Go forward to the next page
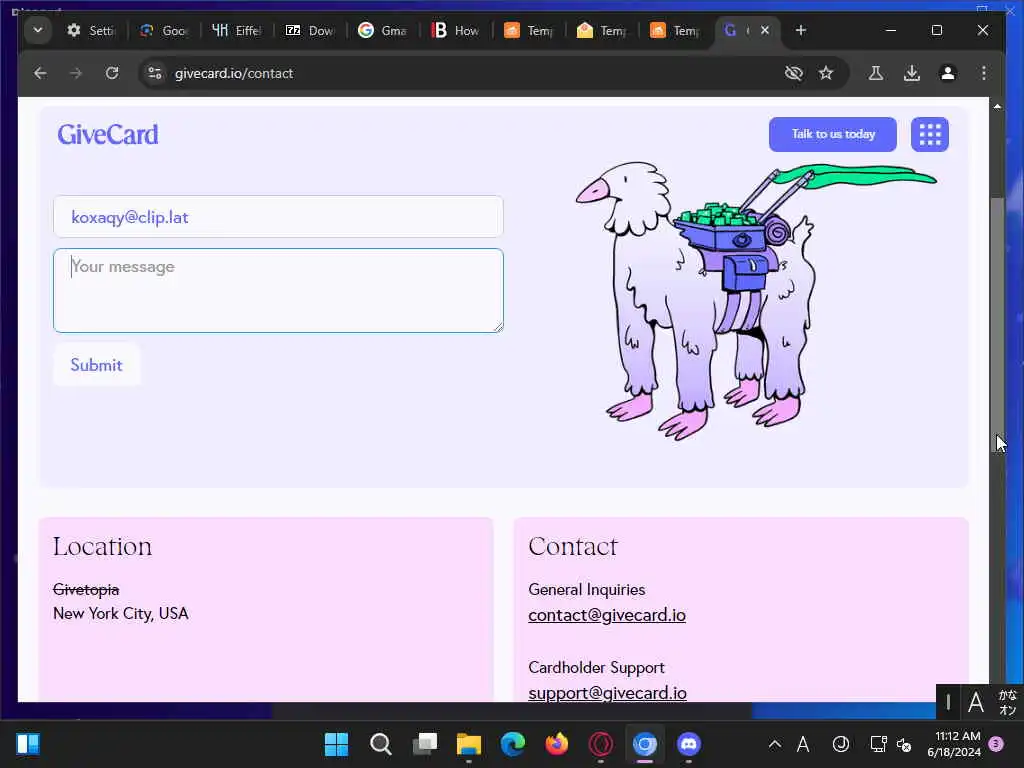Viewport: 1024px width, 768px height. [76, 73]
